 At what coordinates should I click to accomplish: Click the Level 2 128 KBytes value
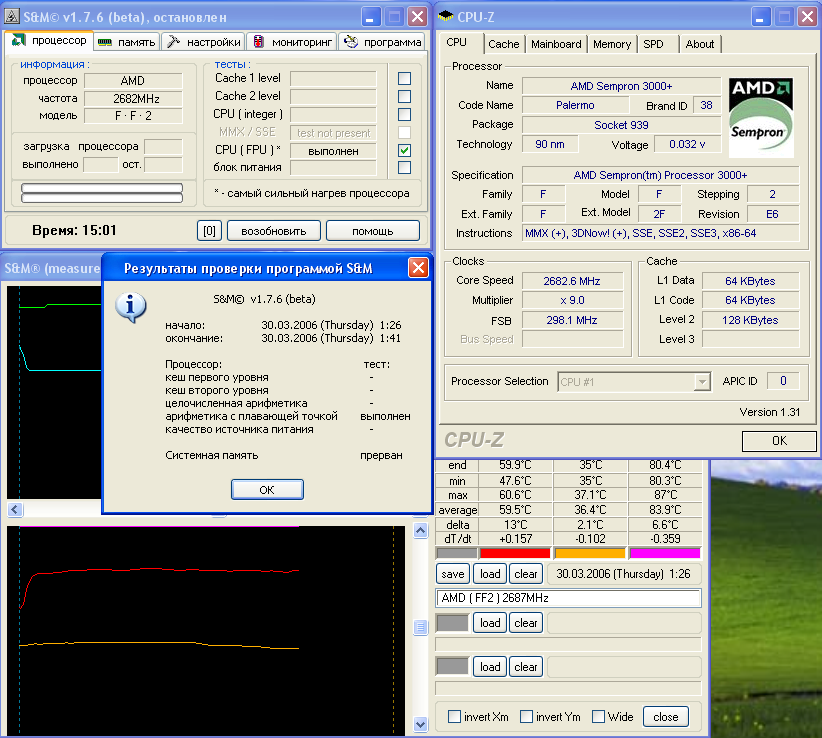coord(750,320)
